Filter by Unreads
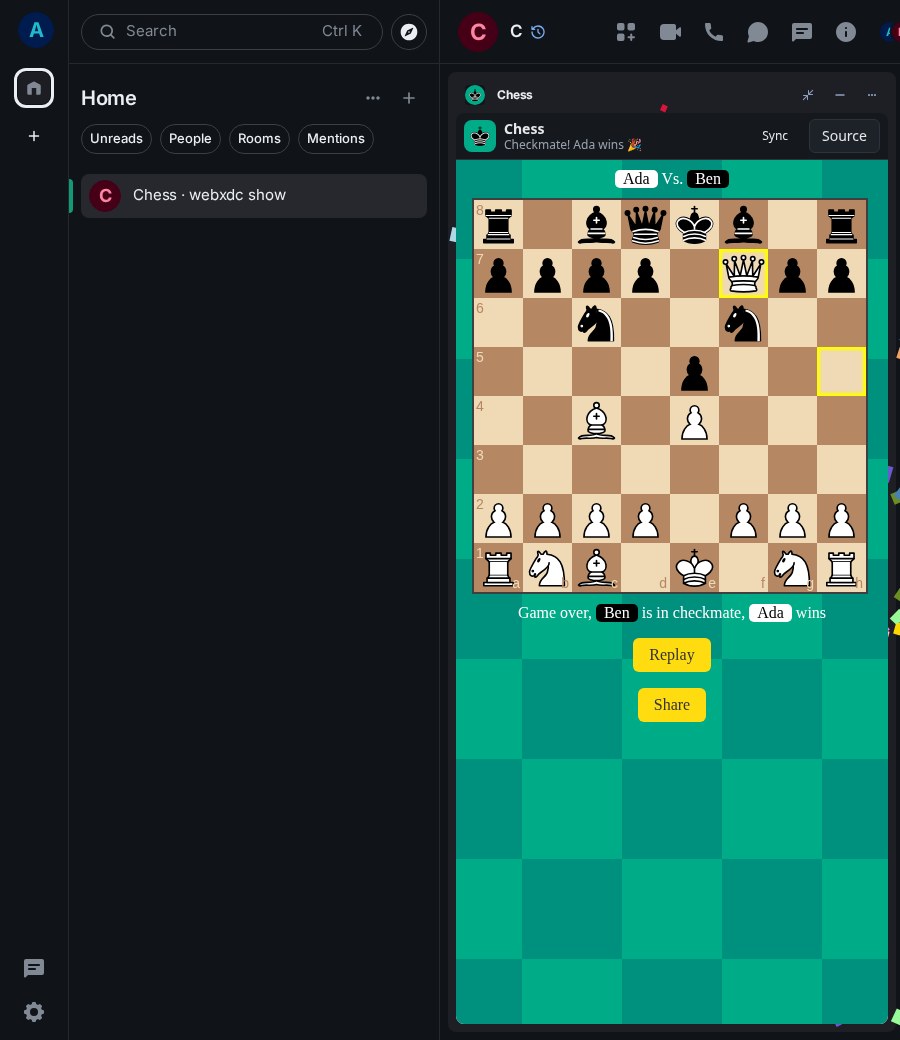This screenshot has width=900, height=1040. (x=116, y=139)
